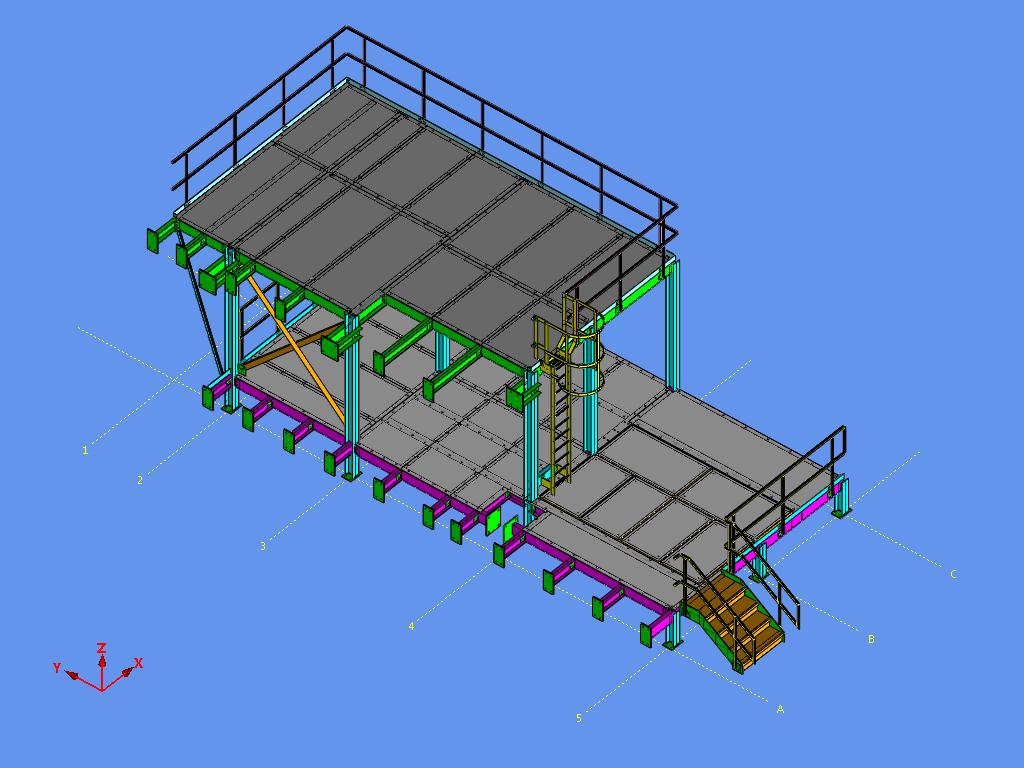Select grid line label C
The width and height of the screenshot is (1024, 768).
click(x=953, y=574)
